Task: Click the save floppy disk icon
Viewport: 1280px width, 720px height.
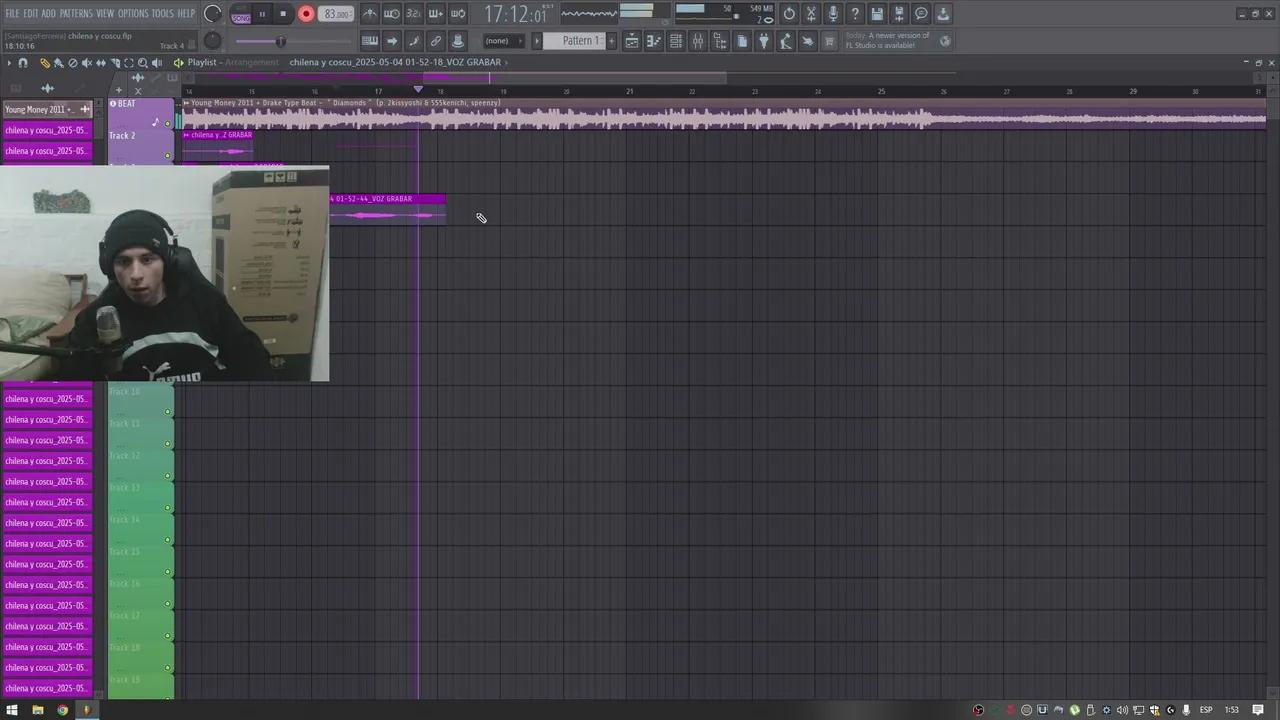Action: [x=877, y=14]
